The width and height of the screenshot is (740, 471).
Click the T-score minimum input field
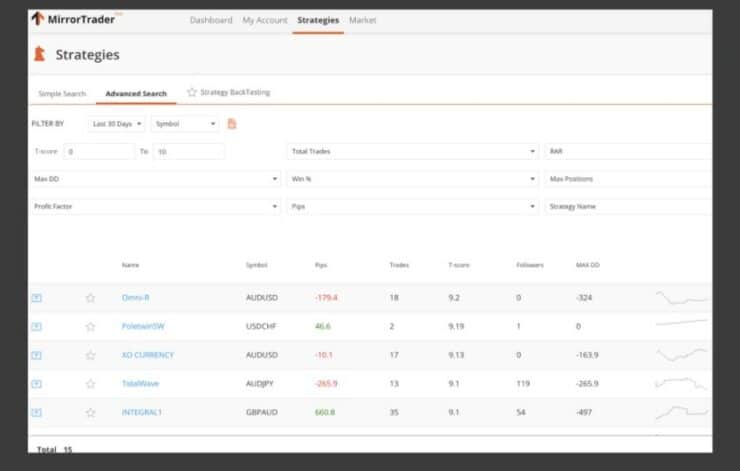pyautogui.click(x=100, y=151)
